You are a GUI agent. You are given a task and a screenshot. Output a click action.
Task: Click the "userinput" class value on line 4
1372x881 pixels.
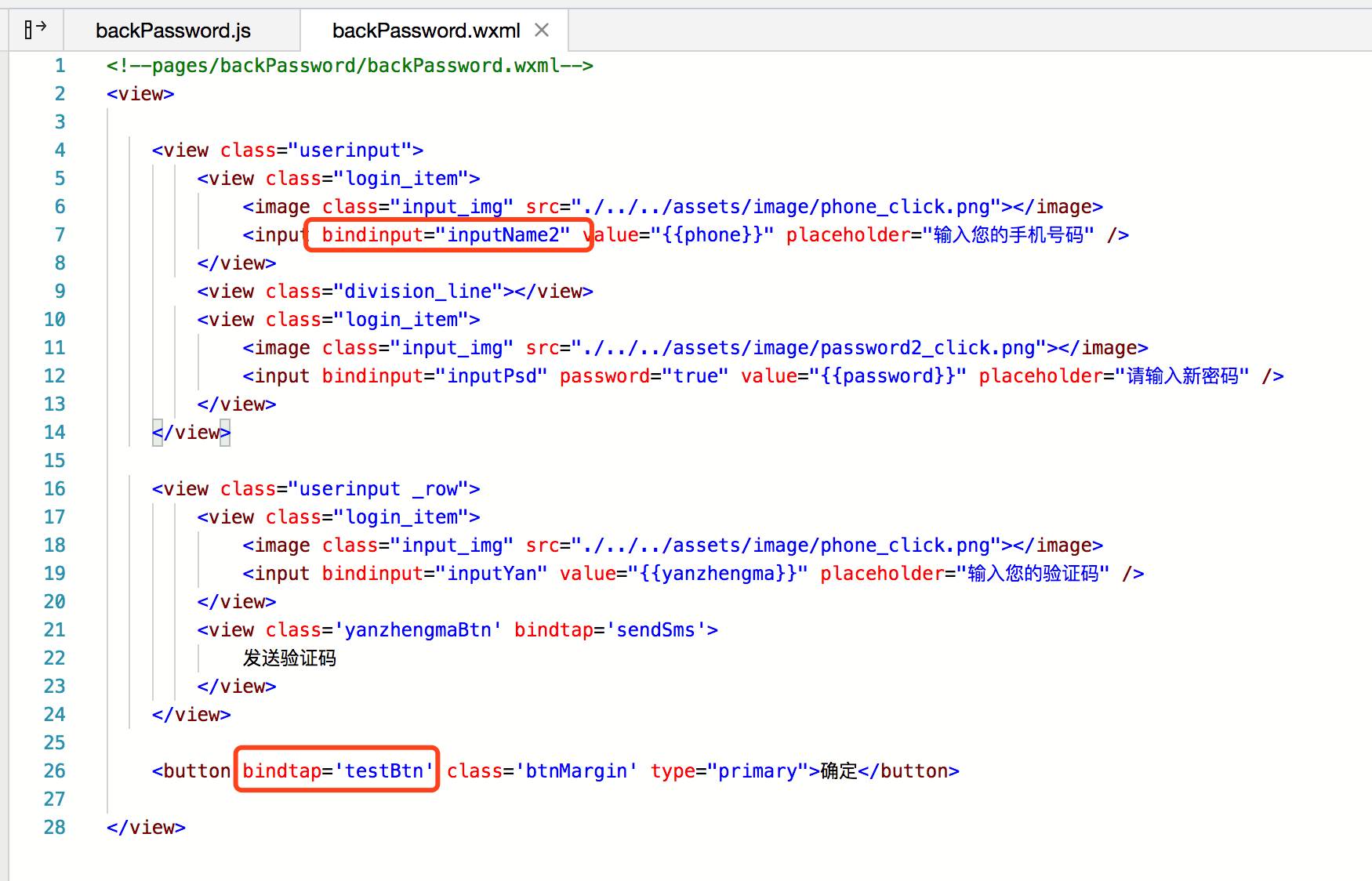pyautogui.click(x=350, y=150)
